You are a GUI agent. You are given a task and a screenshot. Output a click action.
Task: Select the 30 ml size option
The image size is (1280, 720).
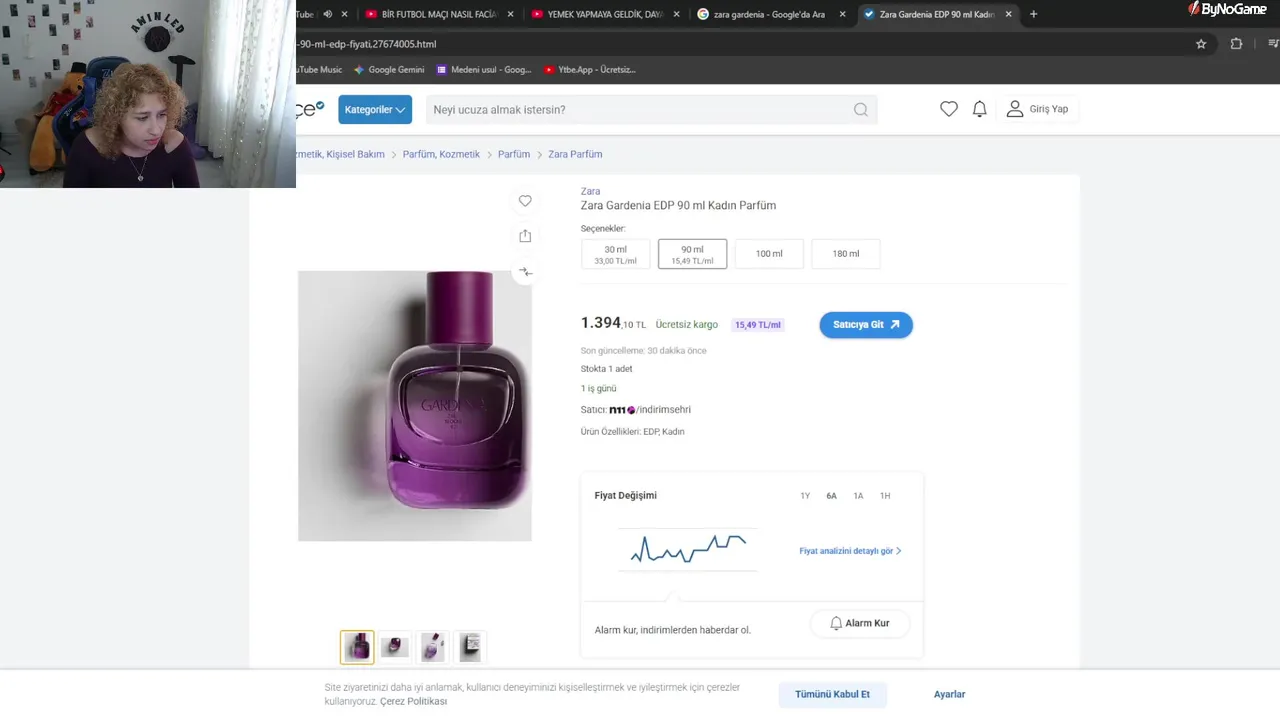[x=615, y=254]
